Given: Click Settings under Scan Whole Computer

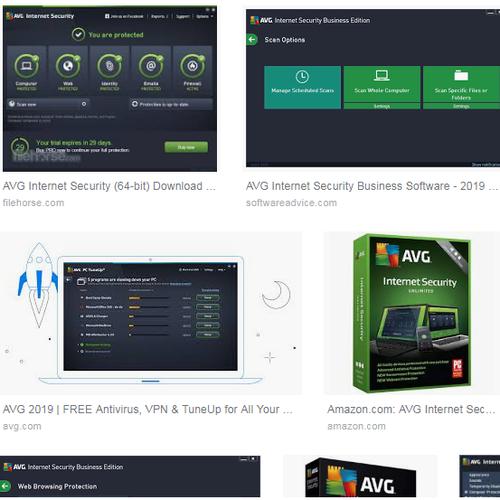Looking at the screenshot, I should pyautogui.click(x=382, y=106).
